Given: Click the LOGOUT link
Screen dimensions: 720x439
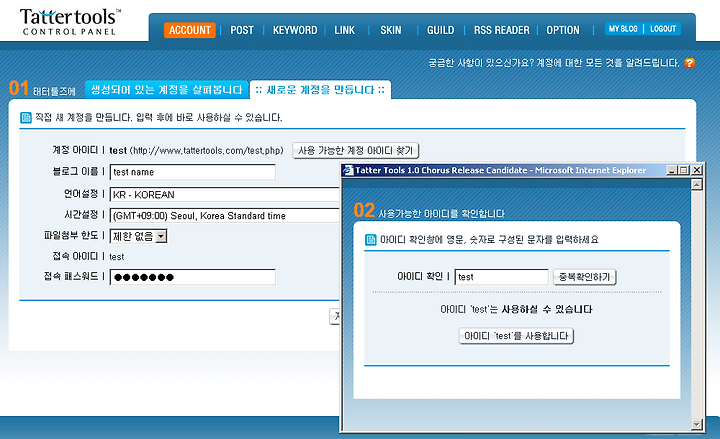Looking at the screenshot, I should click(663, 29).
